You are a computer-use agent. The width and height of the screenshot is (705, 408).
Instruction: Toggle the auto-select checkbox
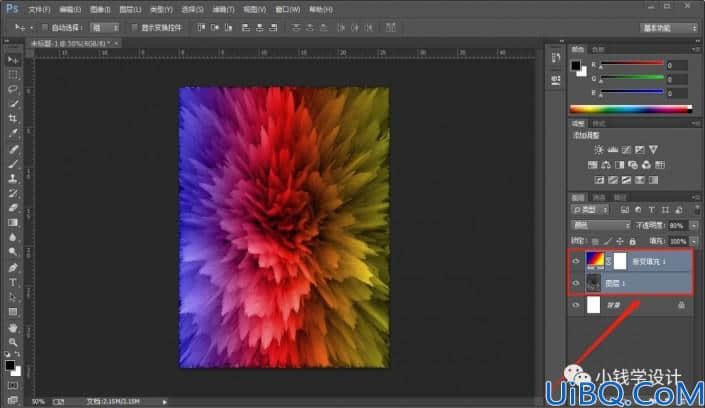point(45,28)
